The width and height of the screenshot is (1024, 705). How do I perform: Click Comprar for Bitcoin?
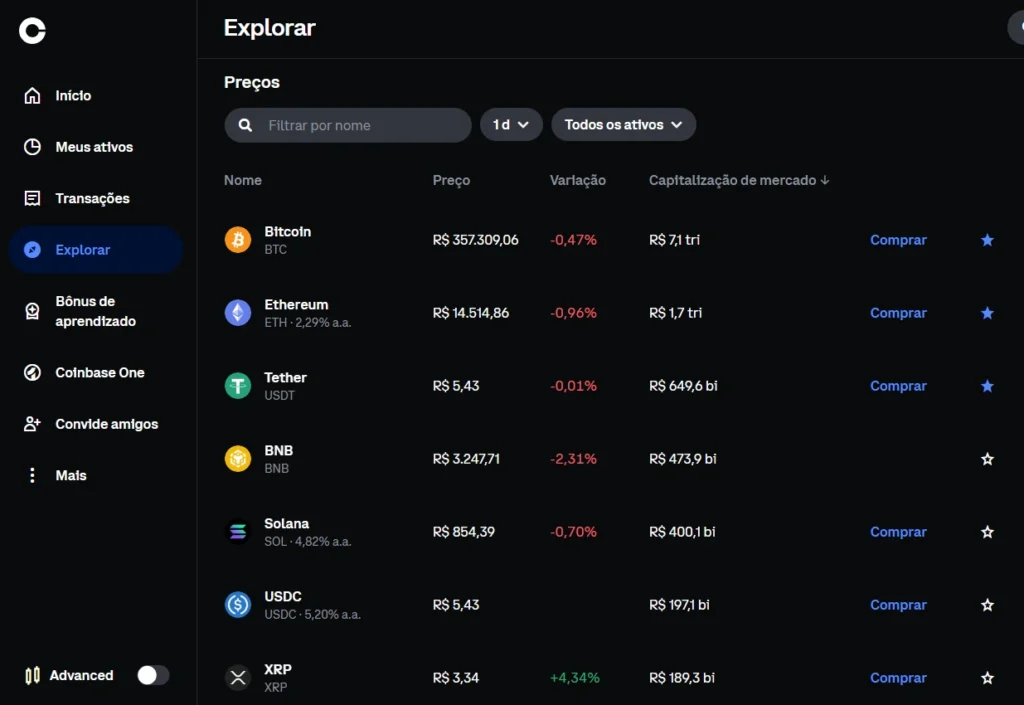click(x=898, y=240)
